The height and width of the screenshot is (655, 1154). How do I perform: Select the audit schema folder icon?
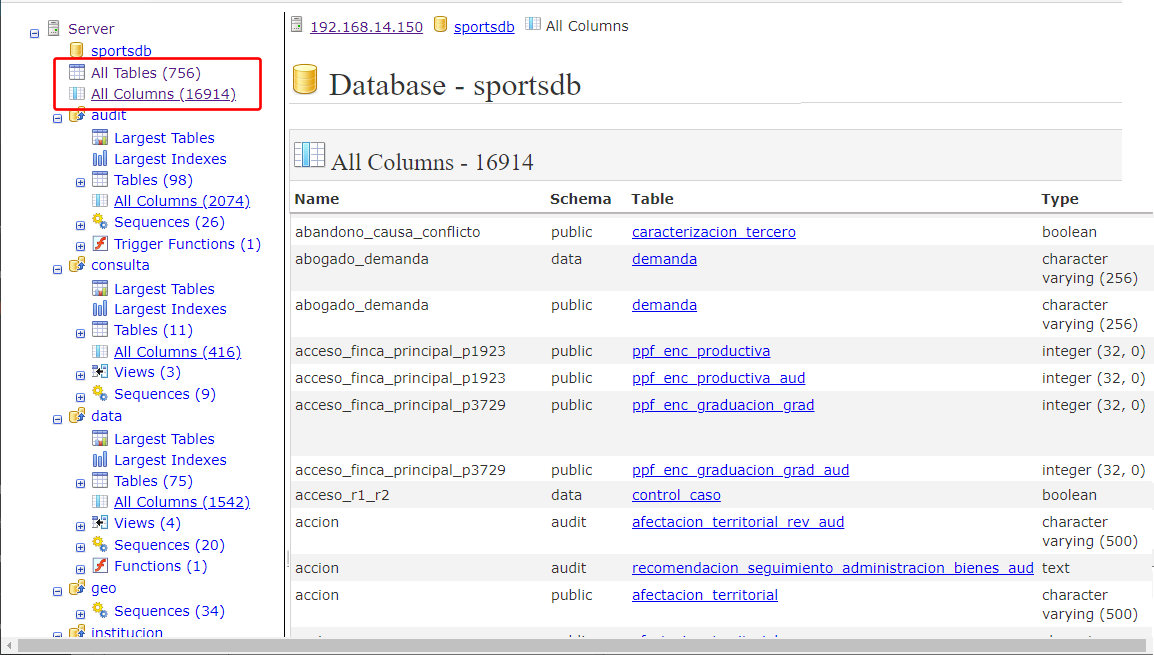[77, 115]
